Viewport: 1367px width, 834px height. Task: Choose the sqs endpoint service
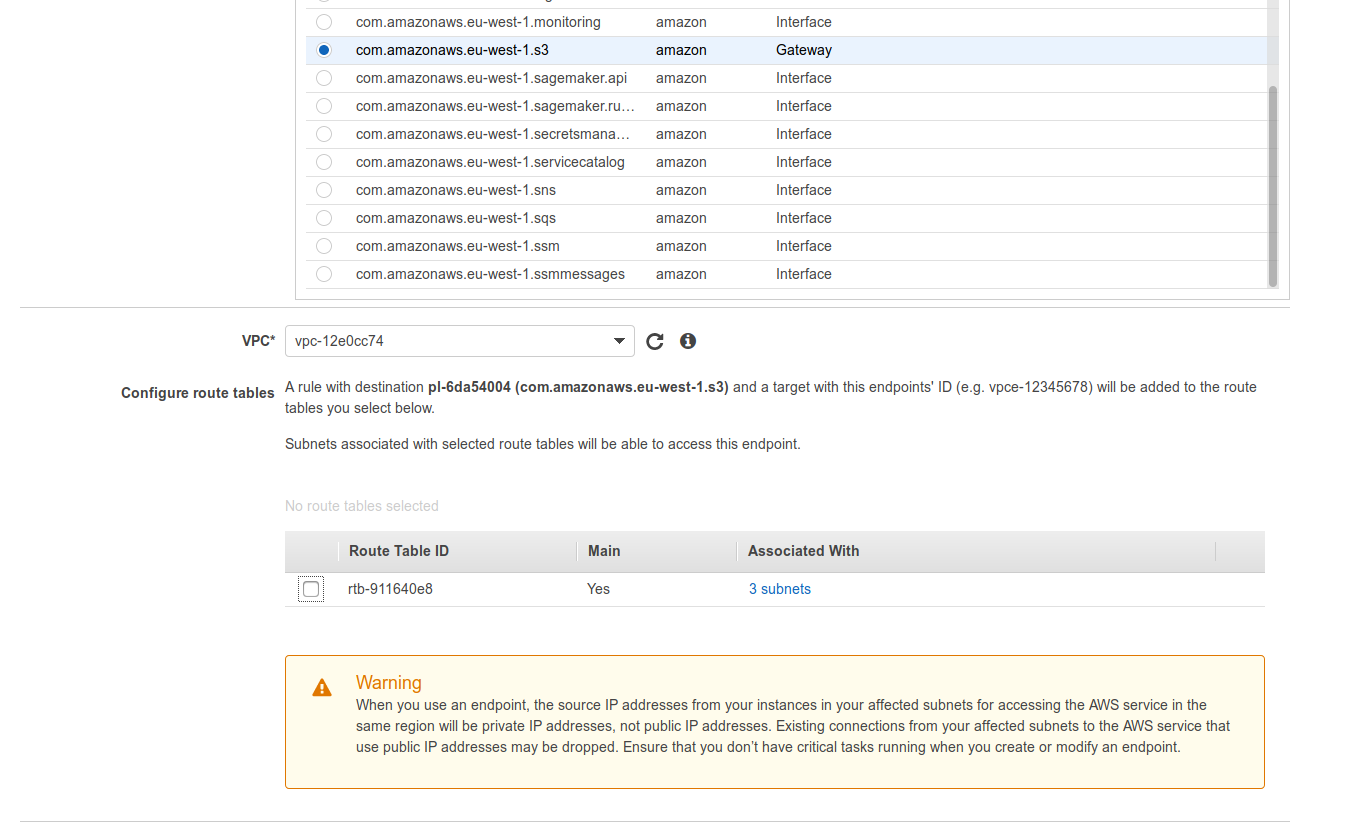pyautogui.click(x=323, y=217)
